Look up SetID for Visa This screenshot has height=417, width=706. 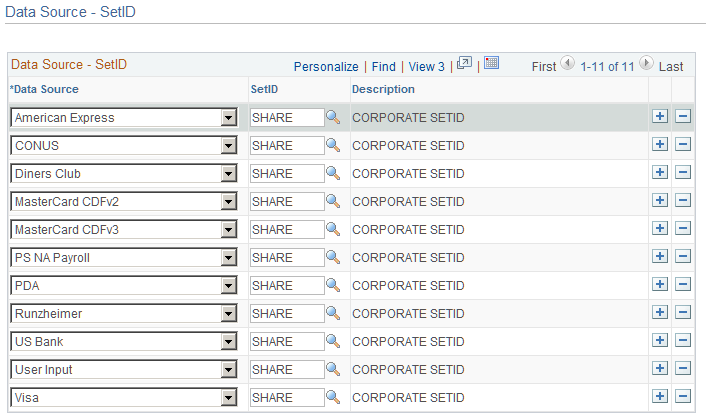[x=333, y=397]
